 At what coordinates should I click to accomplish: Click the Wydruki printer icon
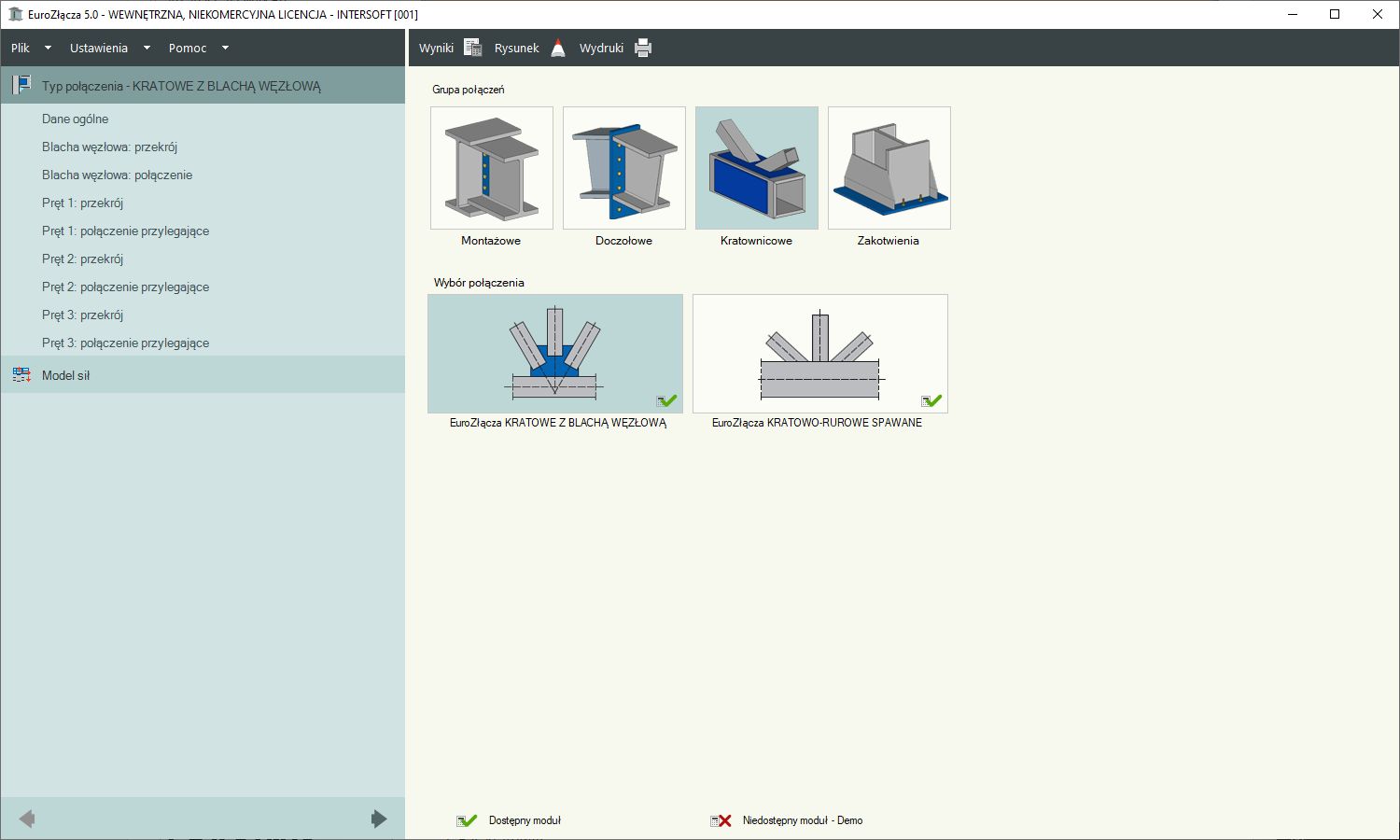(x=643, y=48)
